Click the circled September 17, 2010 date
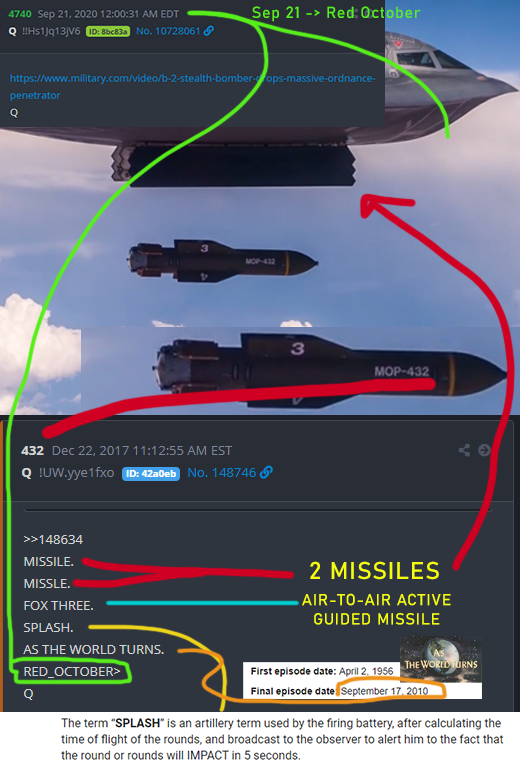This screenshot has height=769, width=520. 384,691
